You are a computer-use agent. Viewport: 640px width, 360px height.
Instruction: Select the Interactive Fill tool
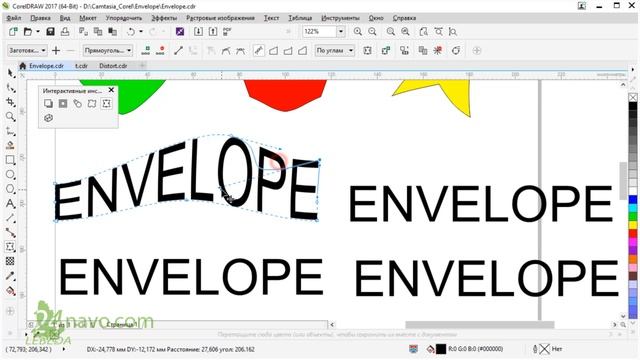pyautogui.click(x=10, y=291)
